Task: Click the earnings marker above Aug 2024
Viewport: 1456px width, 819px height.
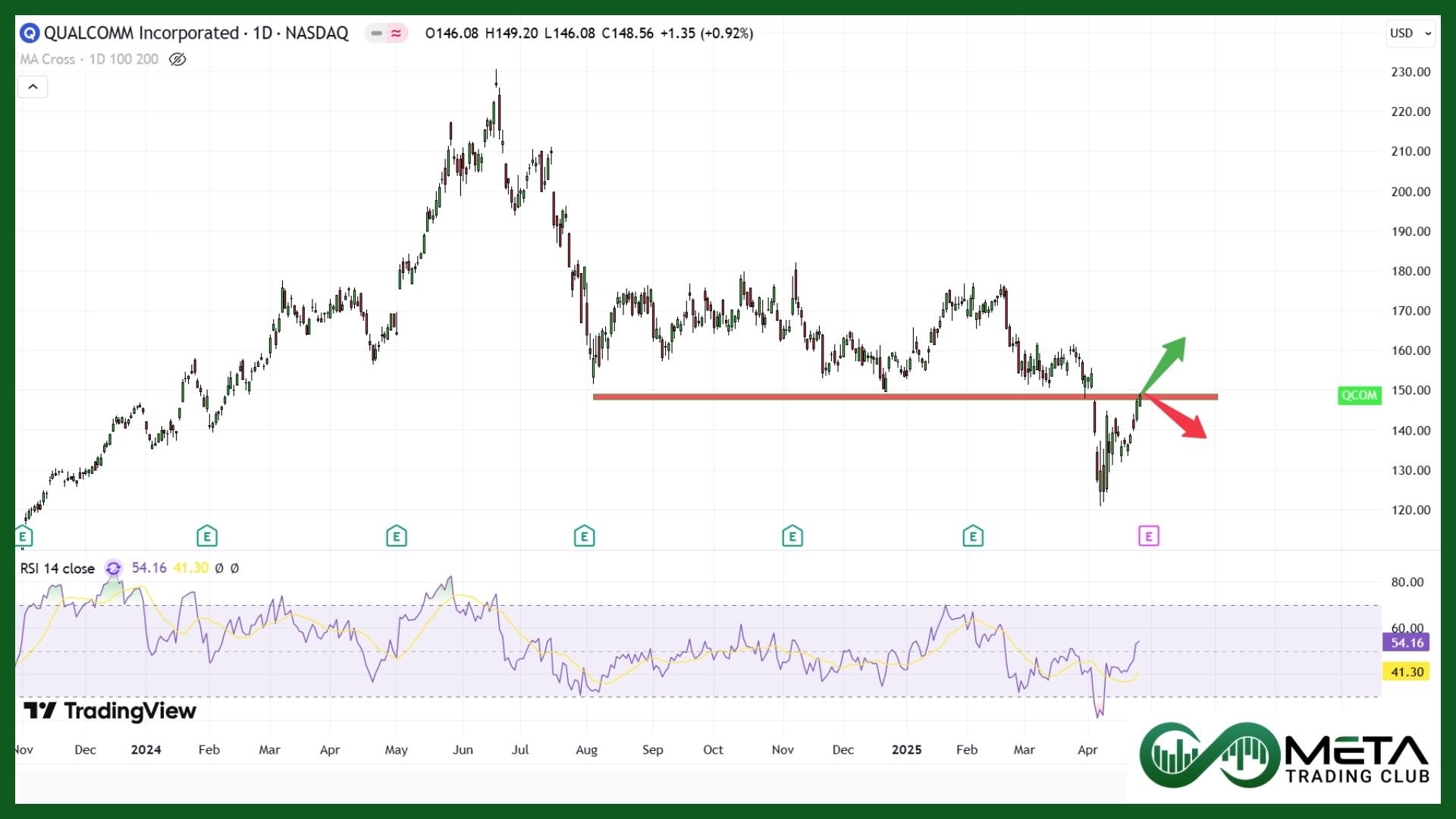Action: (x=584, y=537)
